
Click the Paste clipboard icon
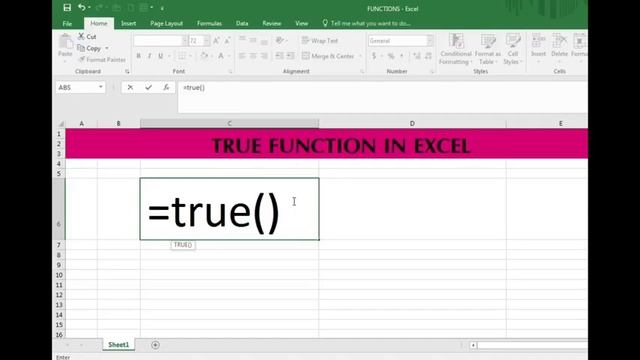point(65,42)
